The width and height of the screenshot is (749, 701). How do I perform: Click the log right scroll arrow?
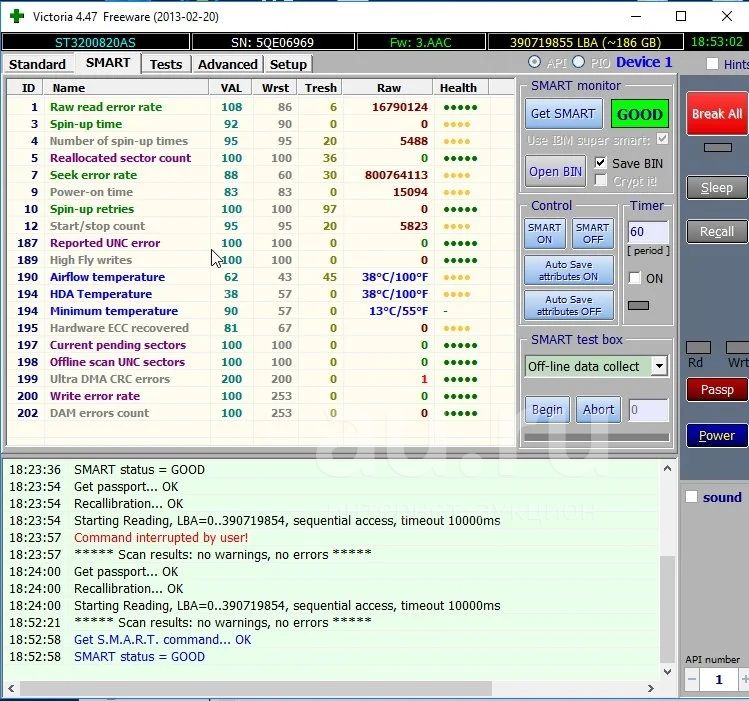(650, 689)
